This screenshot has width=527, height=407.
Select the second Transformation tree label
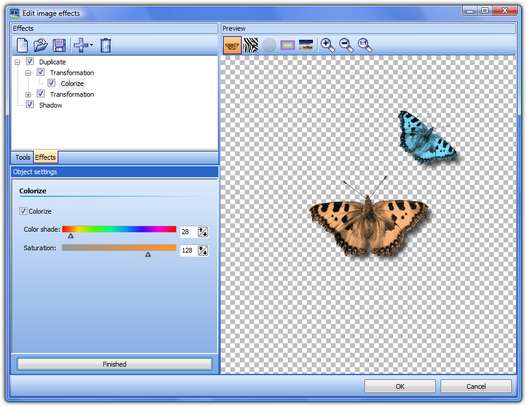pos(72,94)
